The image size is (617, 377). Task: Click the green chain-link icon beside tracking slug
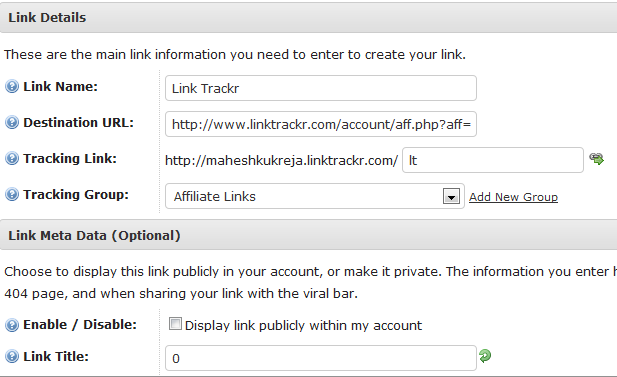pyautogui.click(x=597, y=159)
